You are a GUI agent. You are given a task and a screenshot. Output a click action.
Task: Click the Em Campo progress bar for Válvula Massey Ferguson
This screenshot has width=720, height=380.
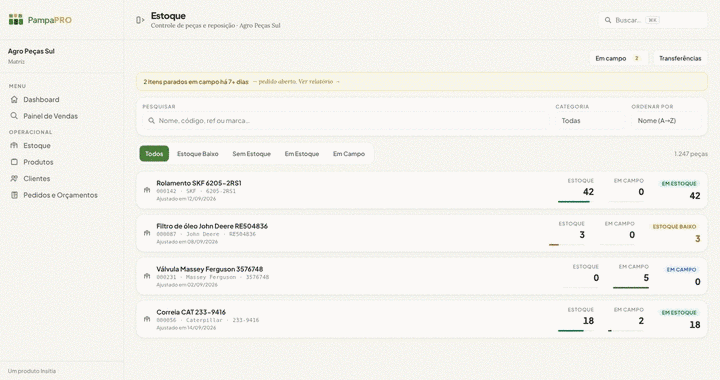[x=631, y=288]
